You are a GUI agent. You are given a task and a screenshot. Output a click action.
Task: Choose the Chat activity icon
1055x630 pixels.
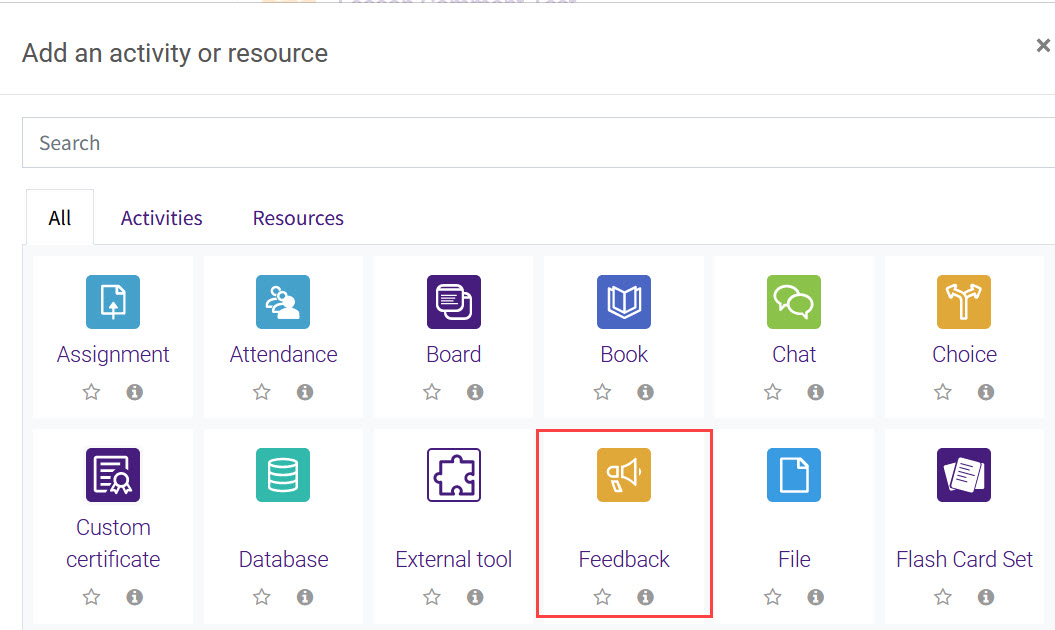click(793, 302)
